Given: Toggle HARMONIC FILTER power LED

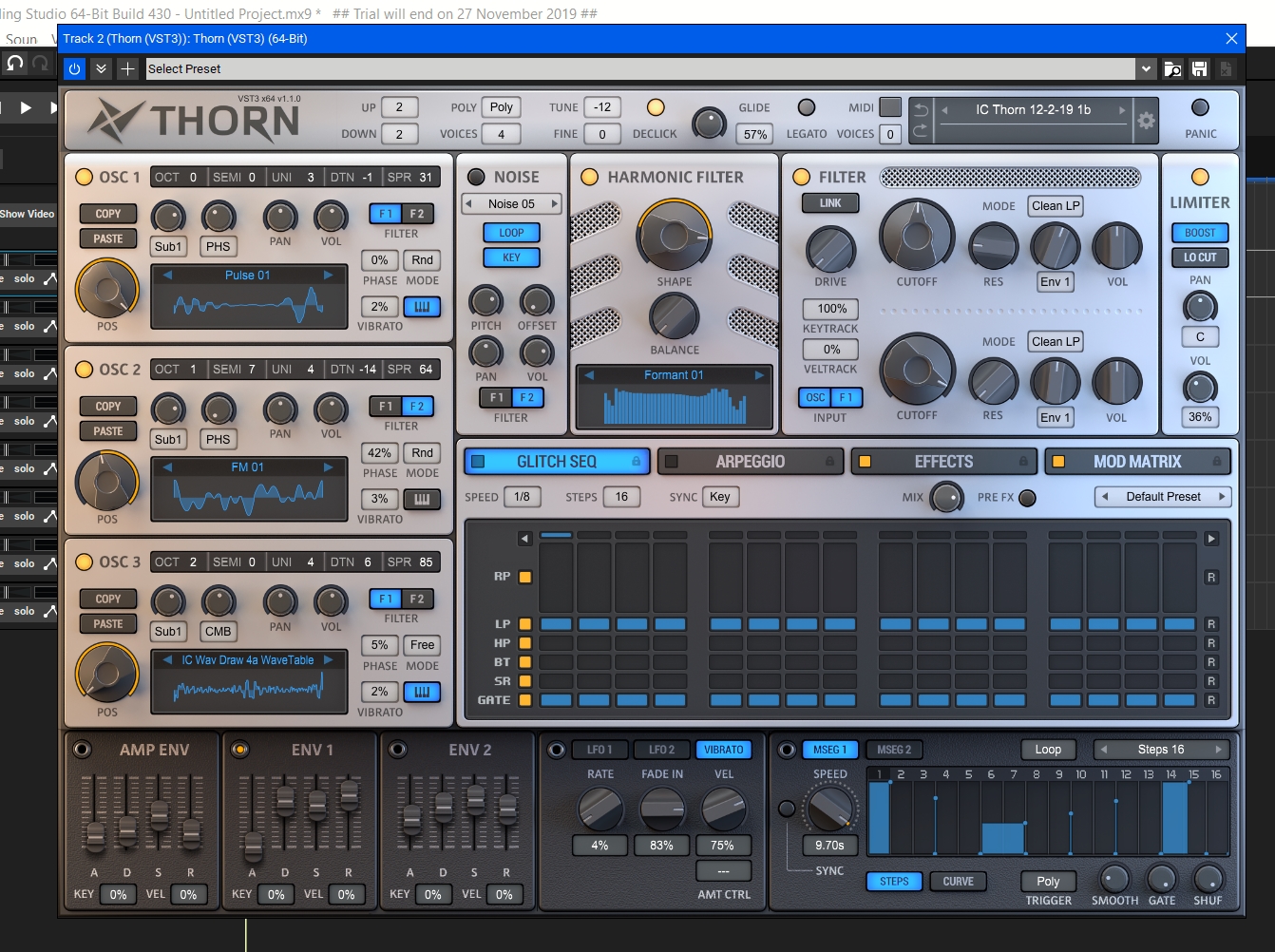Looking at the screenshot, I should coord(589,177).
